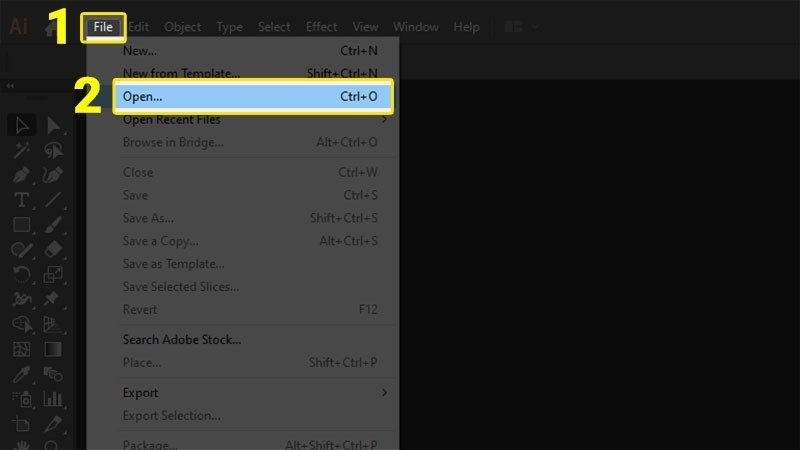Pick the Eyedropper tool
Viewport: 800px width, 450px height.
click(x=22, y=375)
